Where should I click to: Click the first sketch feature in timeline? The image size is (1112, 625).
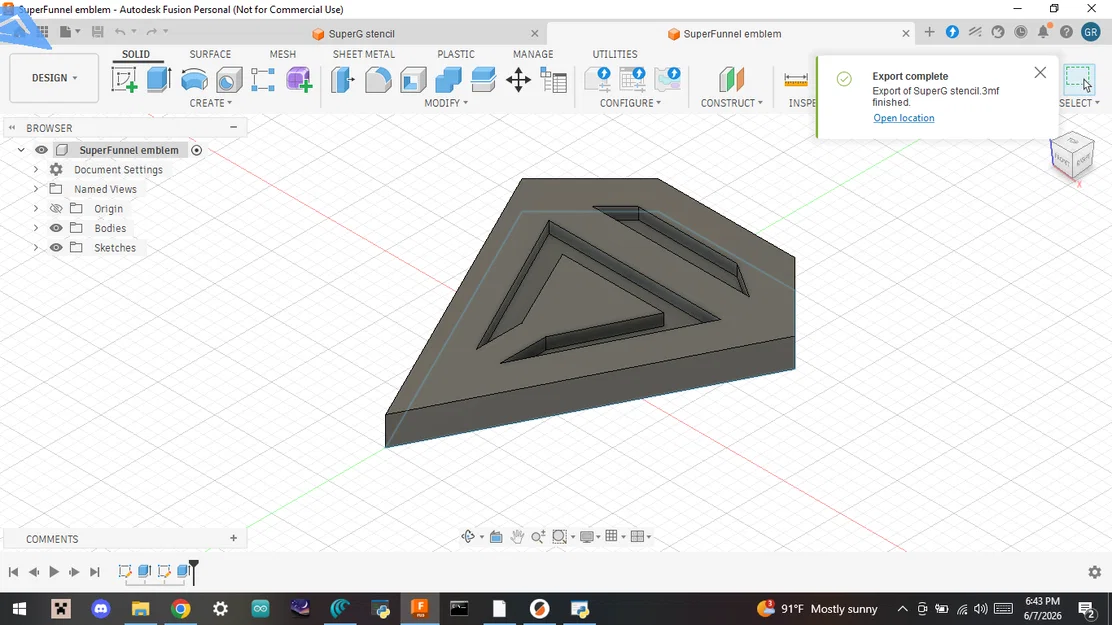click(126, 571)
